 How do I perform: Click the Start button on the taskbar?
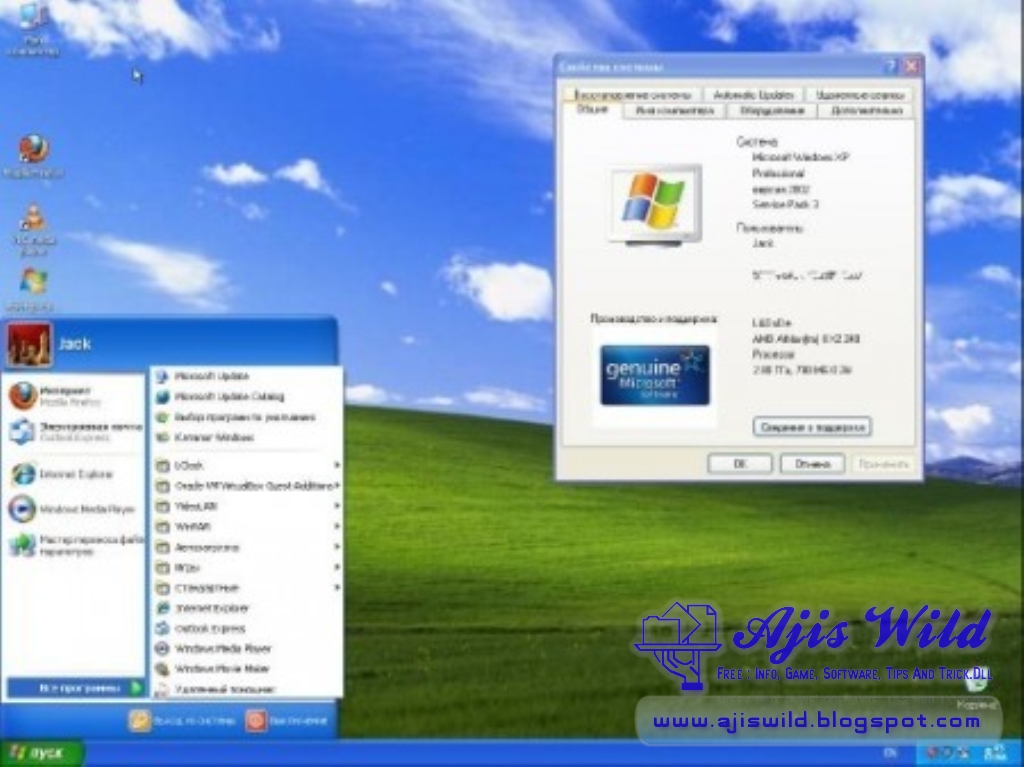[41, 753]
